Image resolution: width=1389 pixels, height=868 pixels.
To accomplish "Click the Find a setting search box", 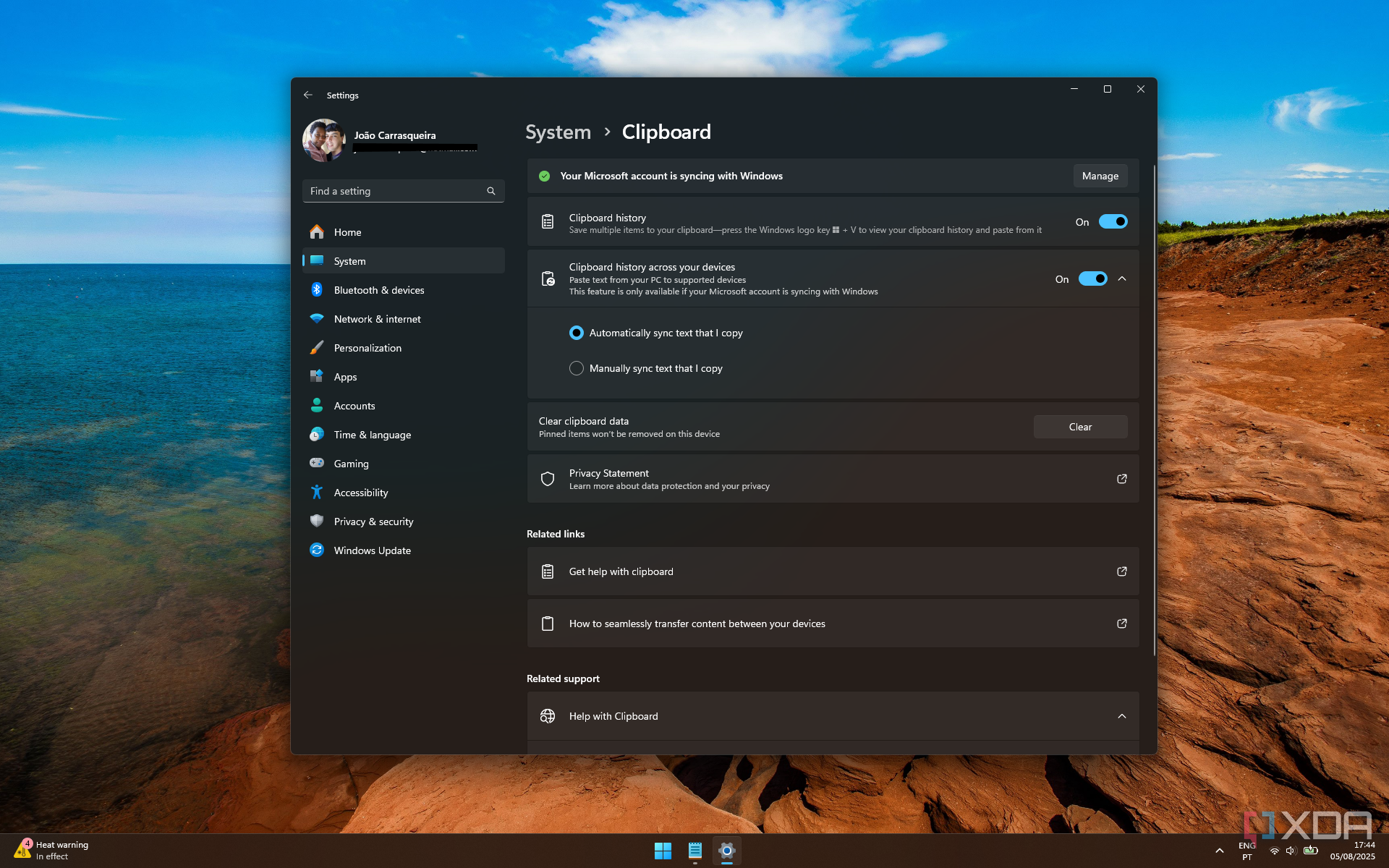I will [x=403, y=191].
